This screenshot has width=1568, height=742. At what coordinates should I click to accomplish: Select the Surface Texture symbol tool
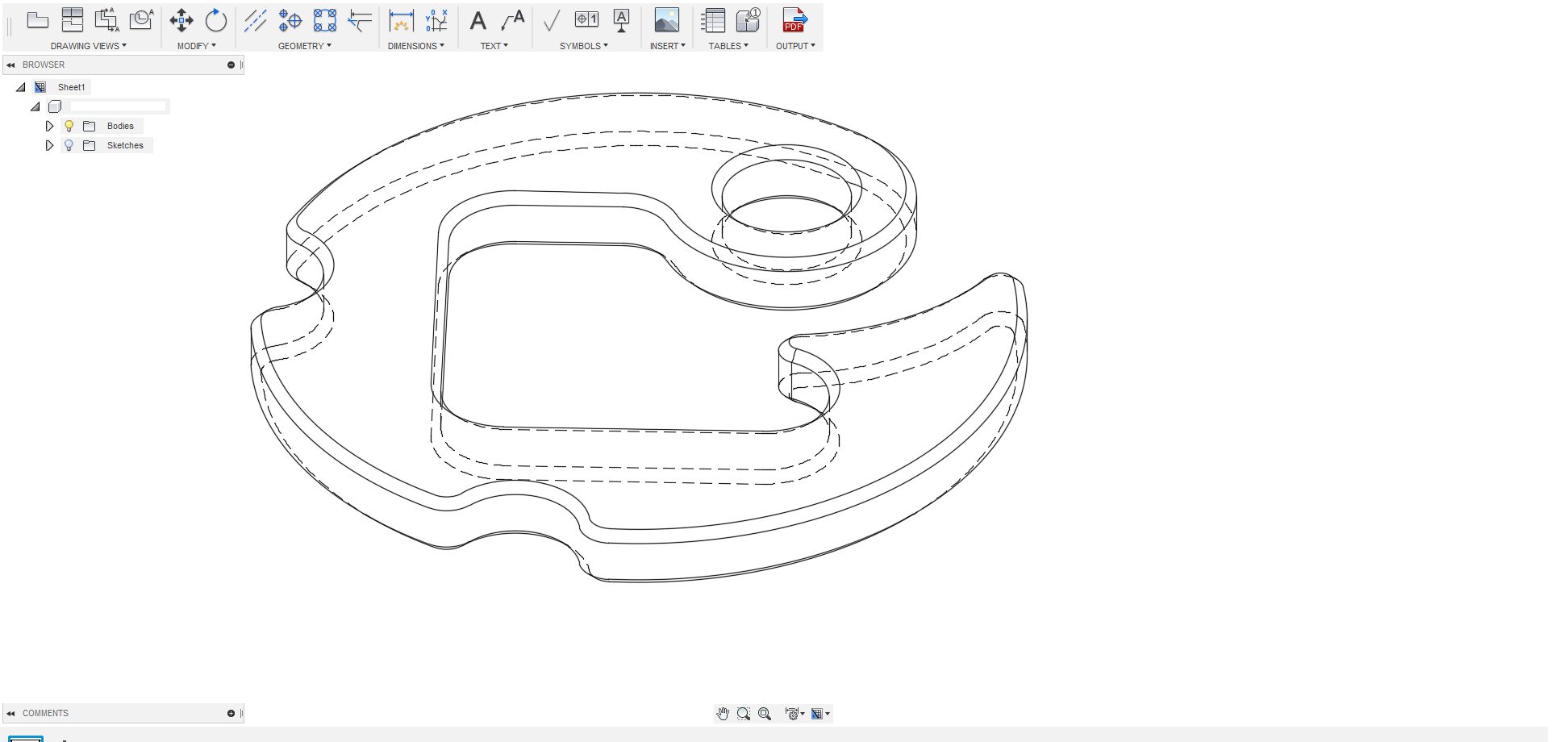point(552,20)
